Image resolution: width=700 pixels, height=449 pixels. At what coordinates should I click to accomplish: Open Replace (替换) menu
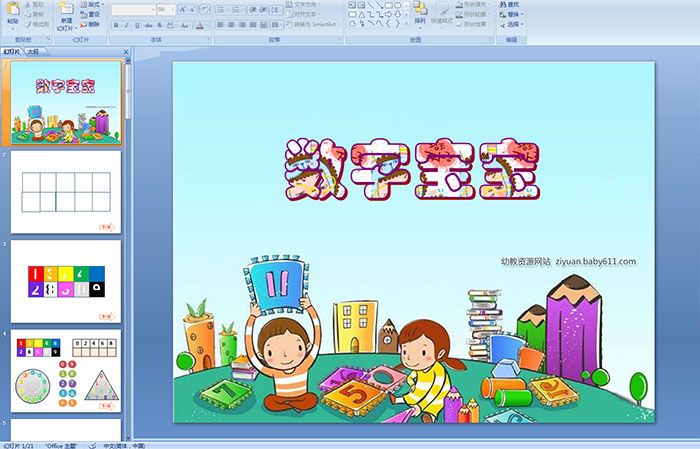pos(512,14)
